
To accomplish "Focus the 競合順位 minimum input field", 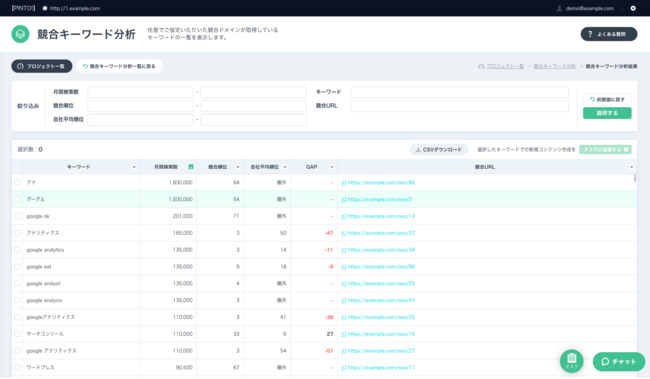I will [x=141, y=106].
